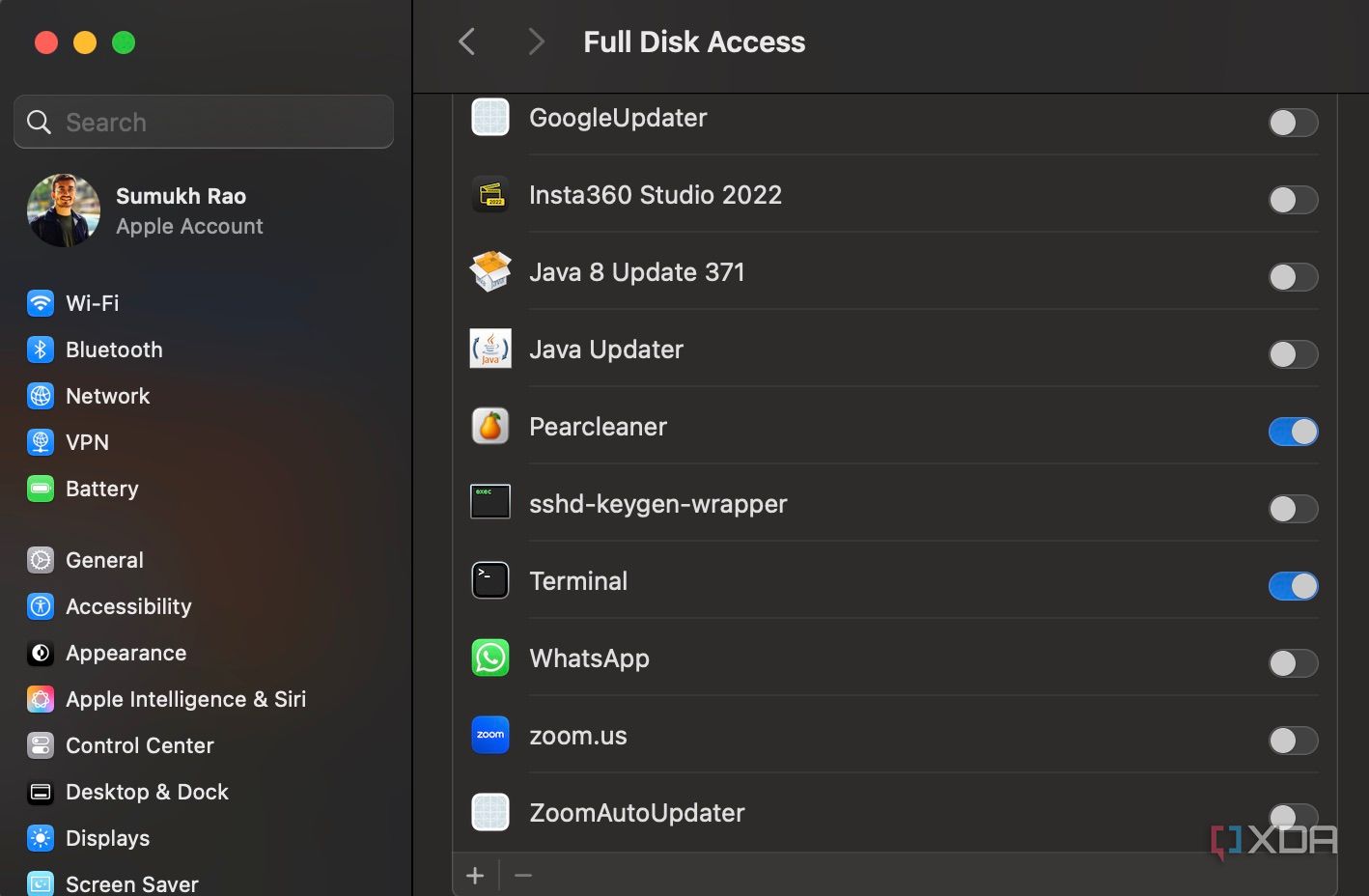The width and height of the screenshot is (1369, 896).
Task: Click the Java 8 Update 371 package icon
Action: (x=490, y=272)
